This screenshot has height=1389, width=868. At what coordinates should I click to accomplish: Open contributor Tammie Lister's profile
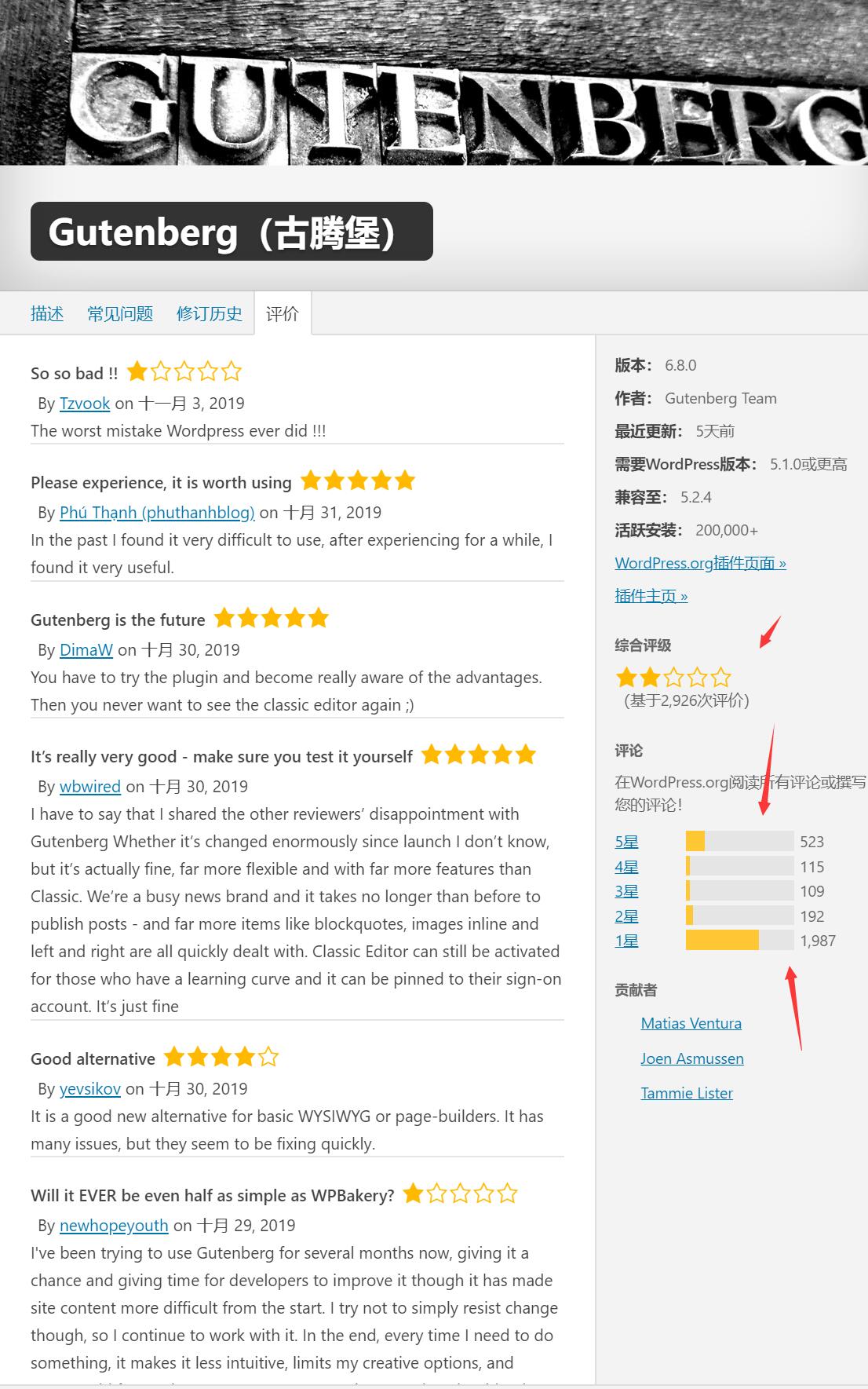pyautogui.click(x=687, y=1093)
